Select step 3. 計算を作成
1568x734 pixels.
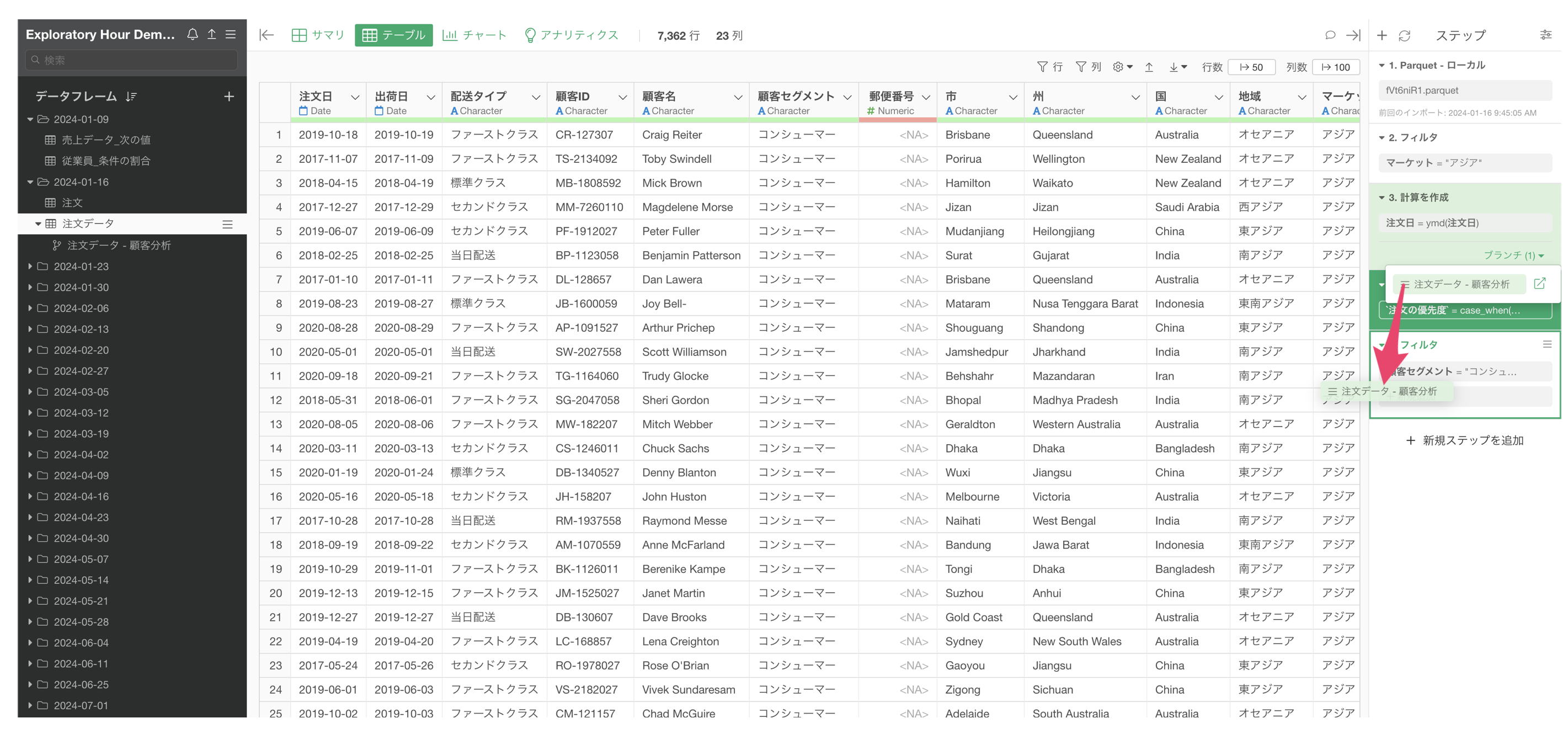coord(1417,197)
